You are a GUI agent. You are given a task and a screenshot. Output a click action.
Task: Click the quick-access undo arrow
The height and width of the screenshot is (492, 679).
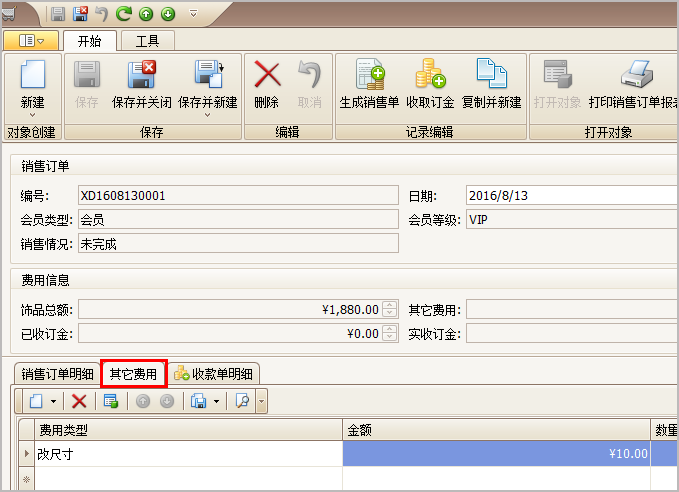pos(102,14)
